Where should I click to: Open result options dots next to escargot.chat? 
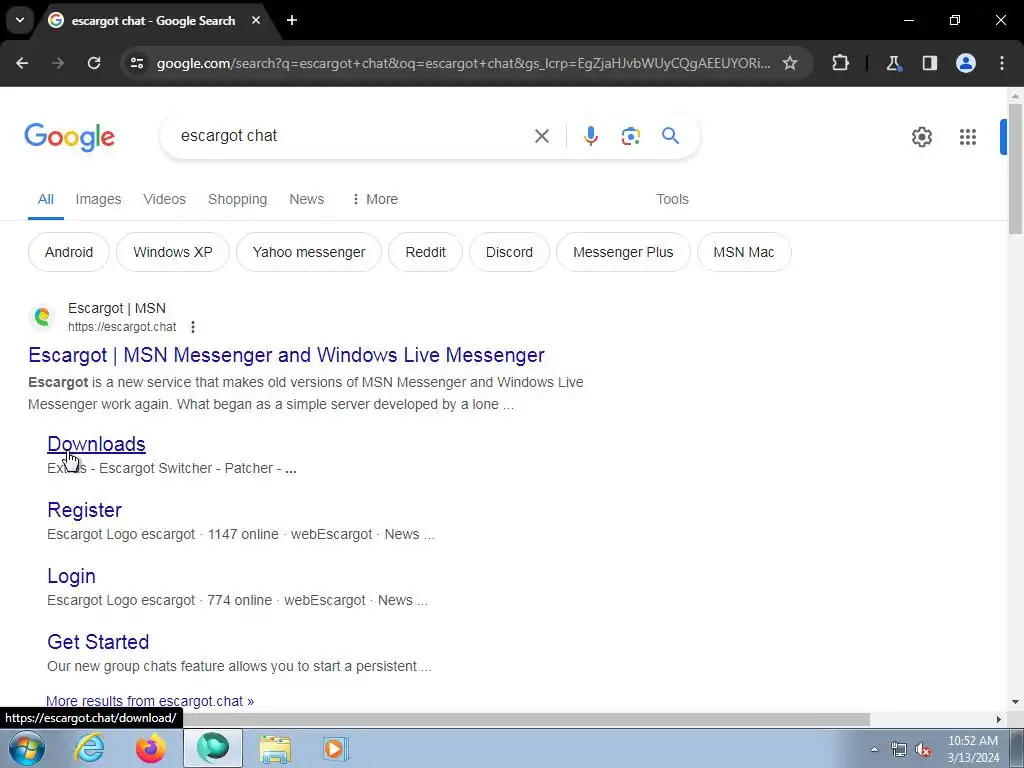tap(193, 327)
